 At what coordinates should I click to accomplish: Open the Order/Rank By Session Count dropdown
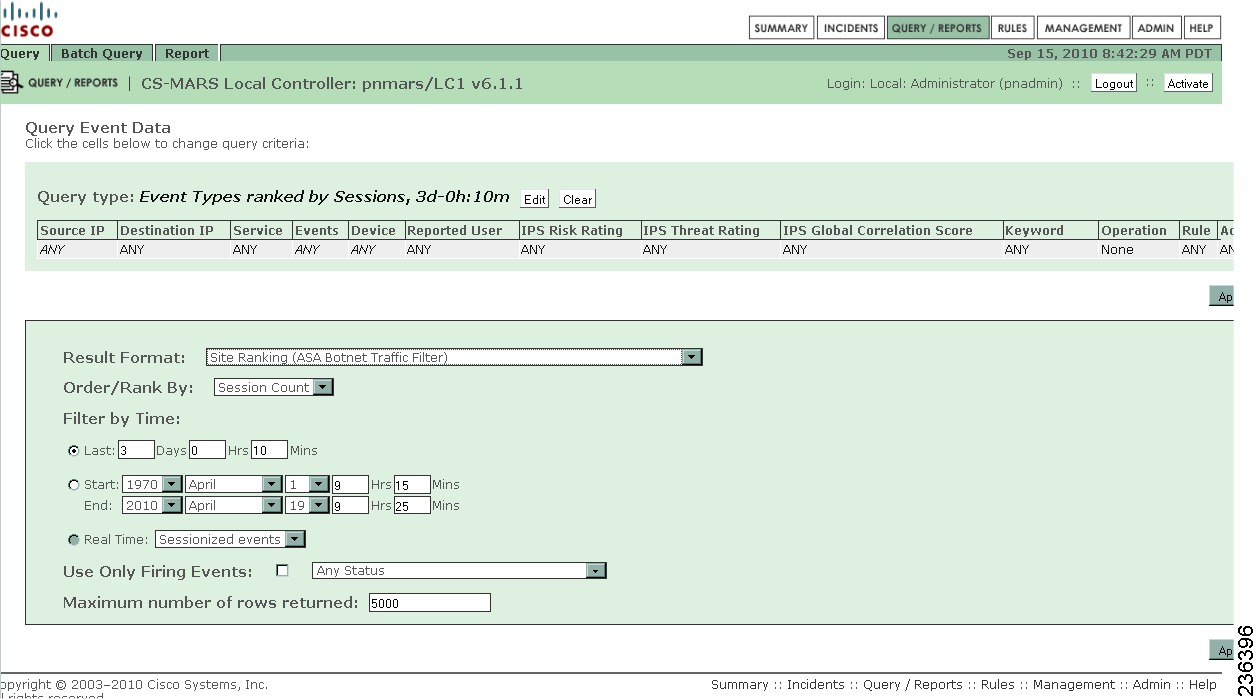pos(273,387)
